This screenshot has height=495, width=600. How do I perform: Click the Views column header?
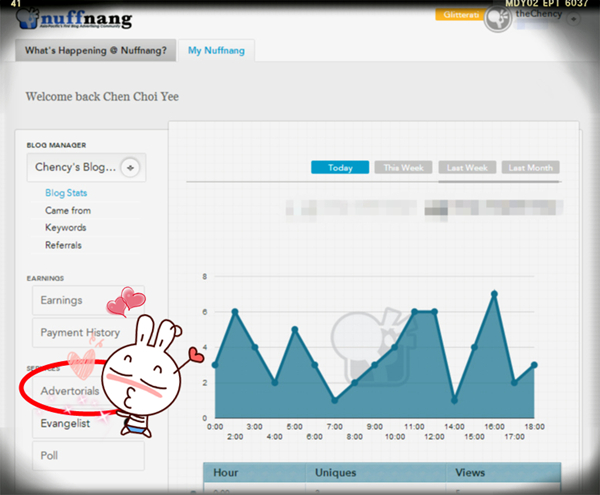pos(504,472)
